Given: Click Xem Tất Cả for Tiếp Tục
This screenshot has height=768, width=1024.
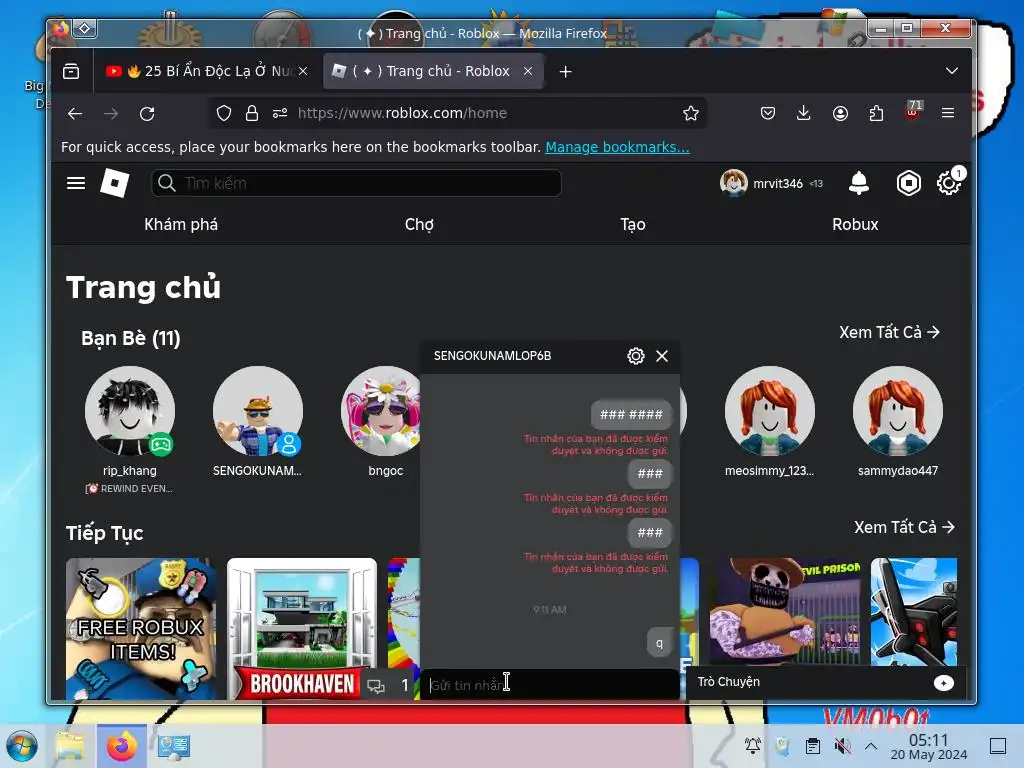Looking at the screenshot, I should click(904, 527).
